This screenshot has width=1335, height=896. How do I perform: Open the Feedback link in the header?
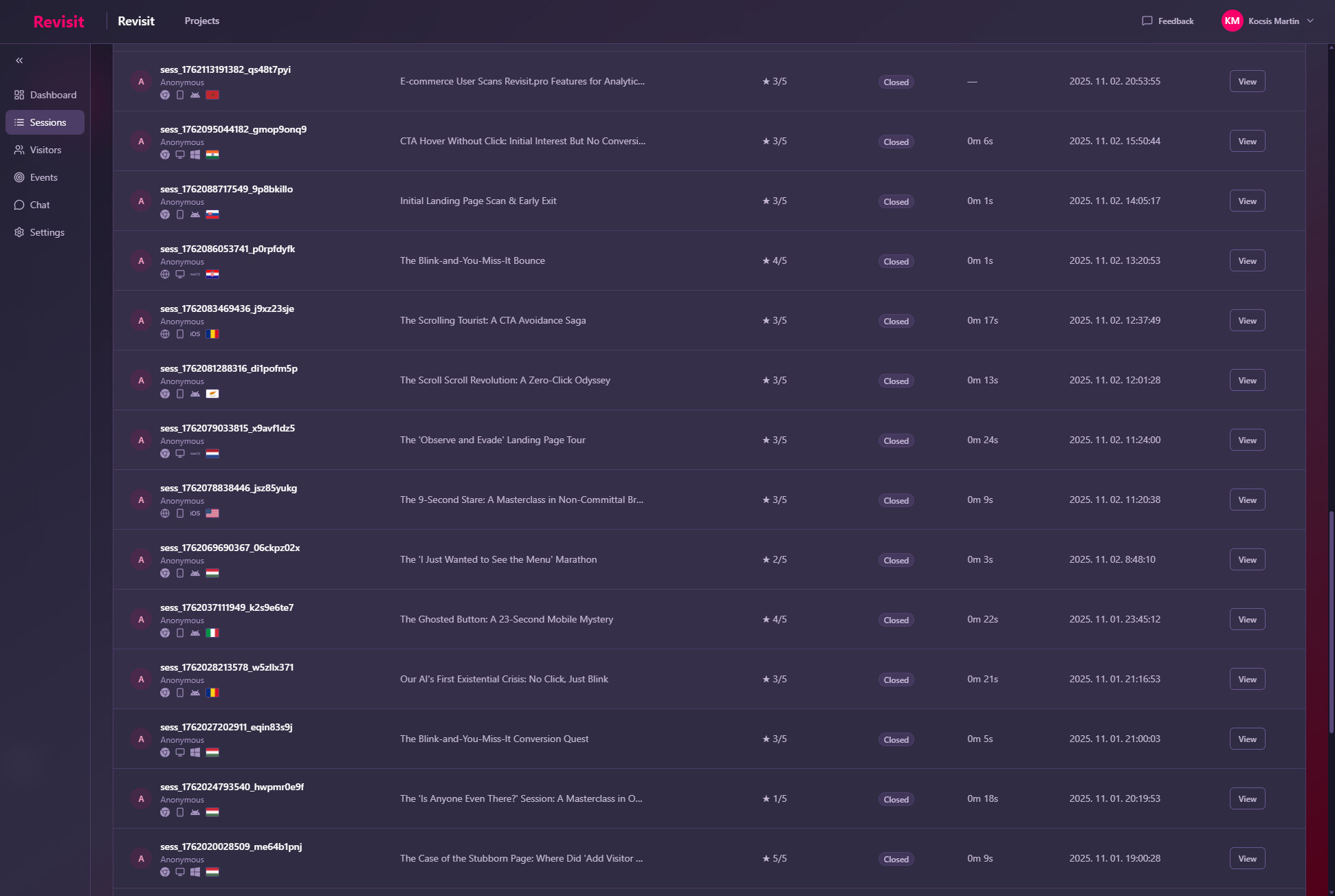[x=1167, y=21]
